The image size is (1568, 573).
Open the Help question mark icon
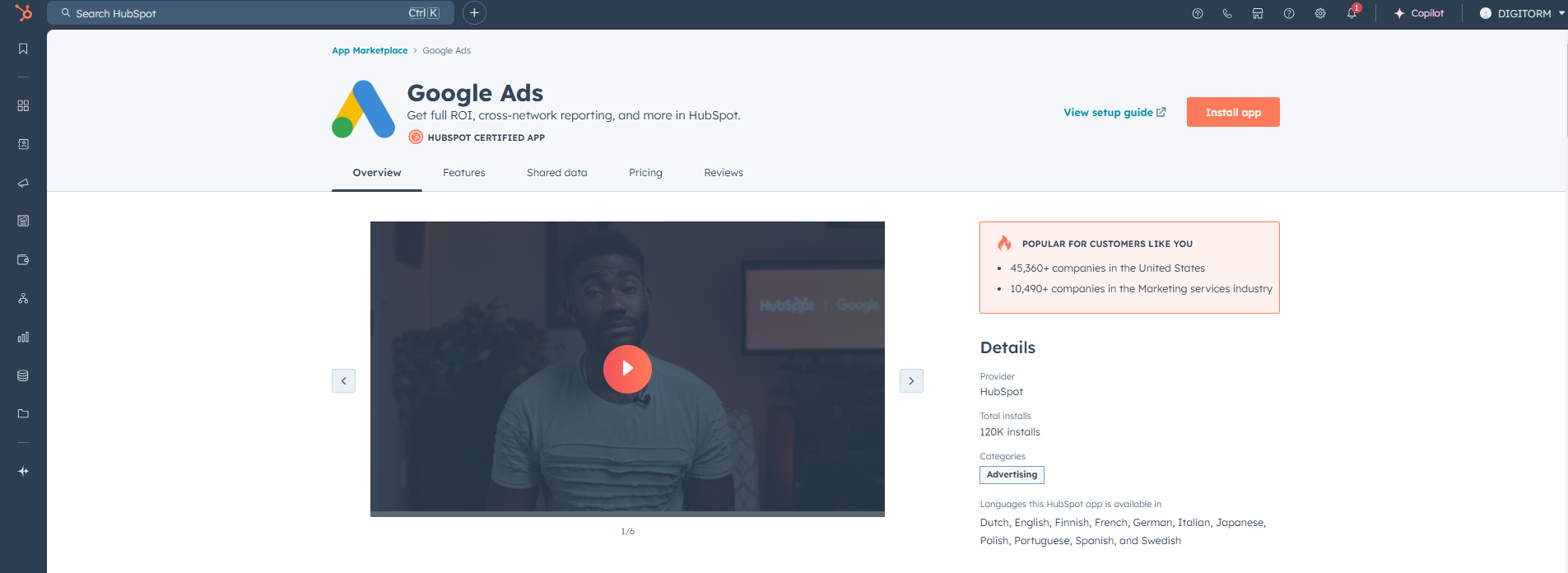click(x=1289, y=13)
